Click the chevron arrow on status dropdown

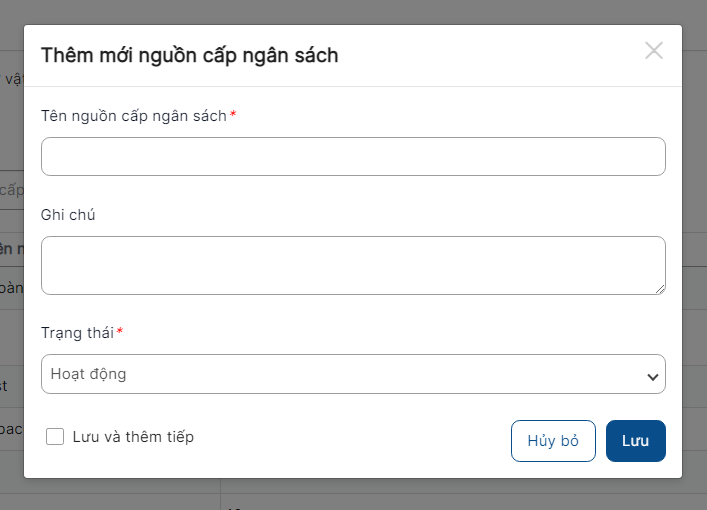click(x=653, y=377)
